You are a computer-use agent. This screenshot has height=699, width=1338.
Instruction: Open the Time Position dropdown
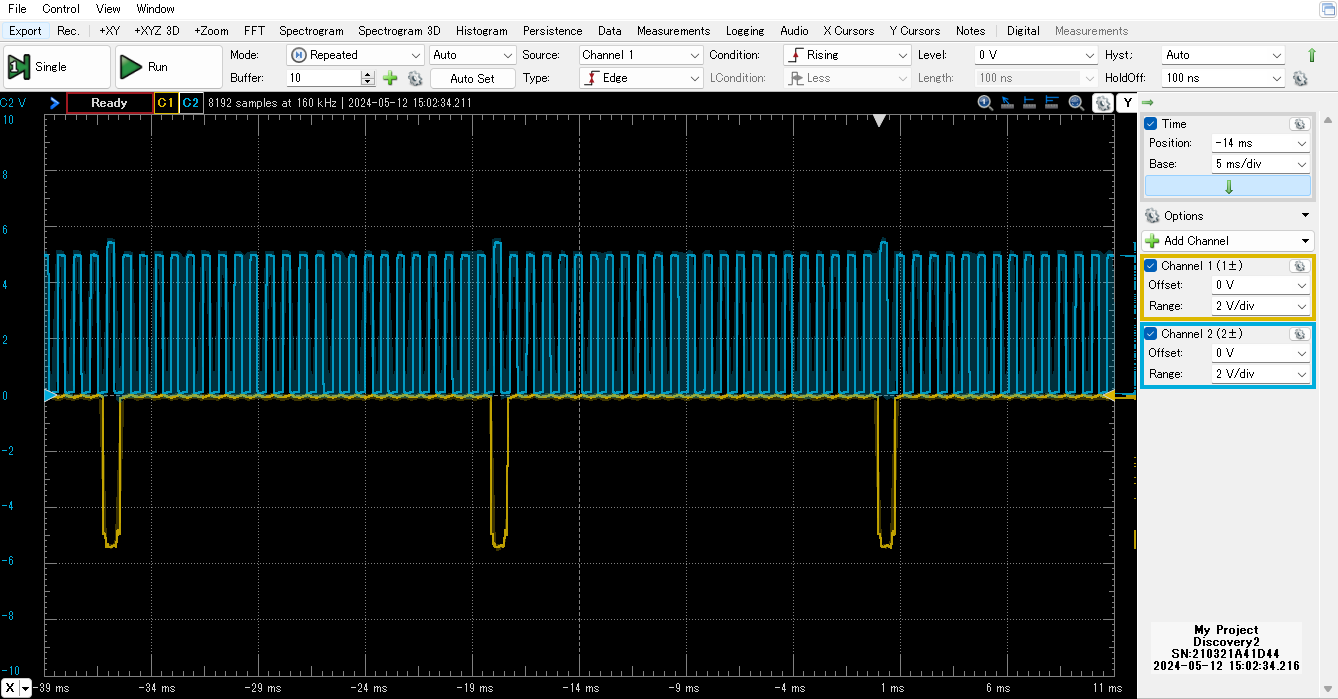pyautogui.click(x=1260, y=143)
